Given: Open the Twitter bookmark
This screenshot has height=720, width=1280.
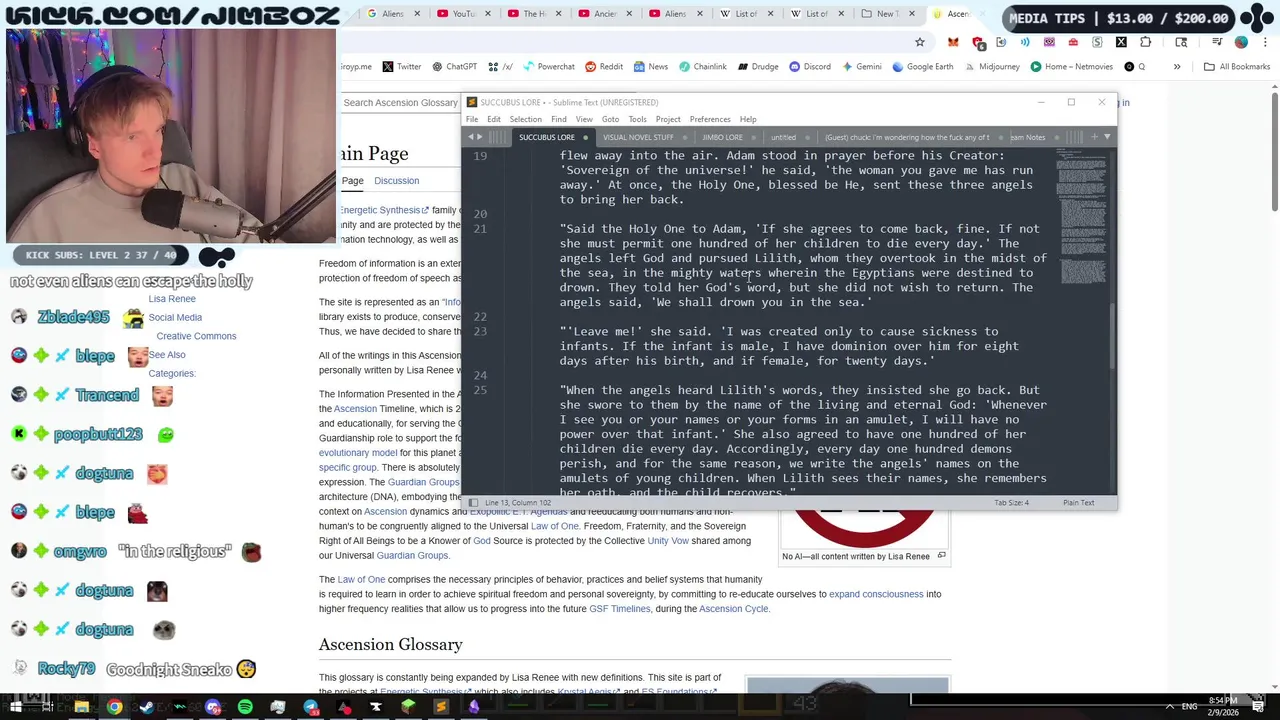Looking at the screenshot, I should (x=401, y=67).
